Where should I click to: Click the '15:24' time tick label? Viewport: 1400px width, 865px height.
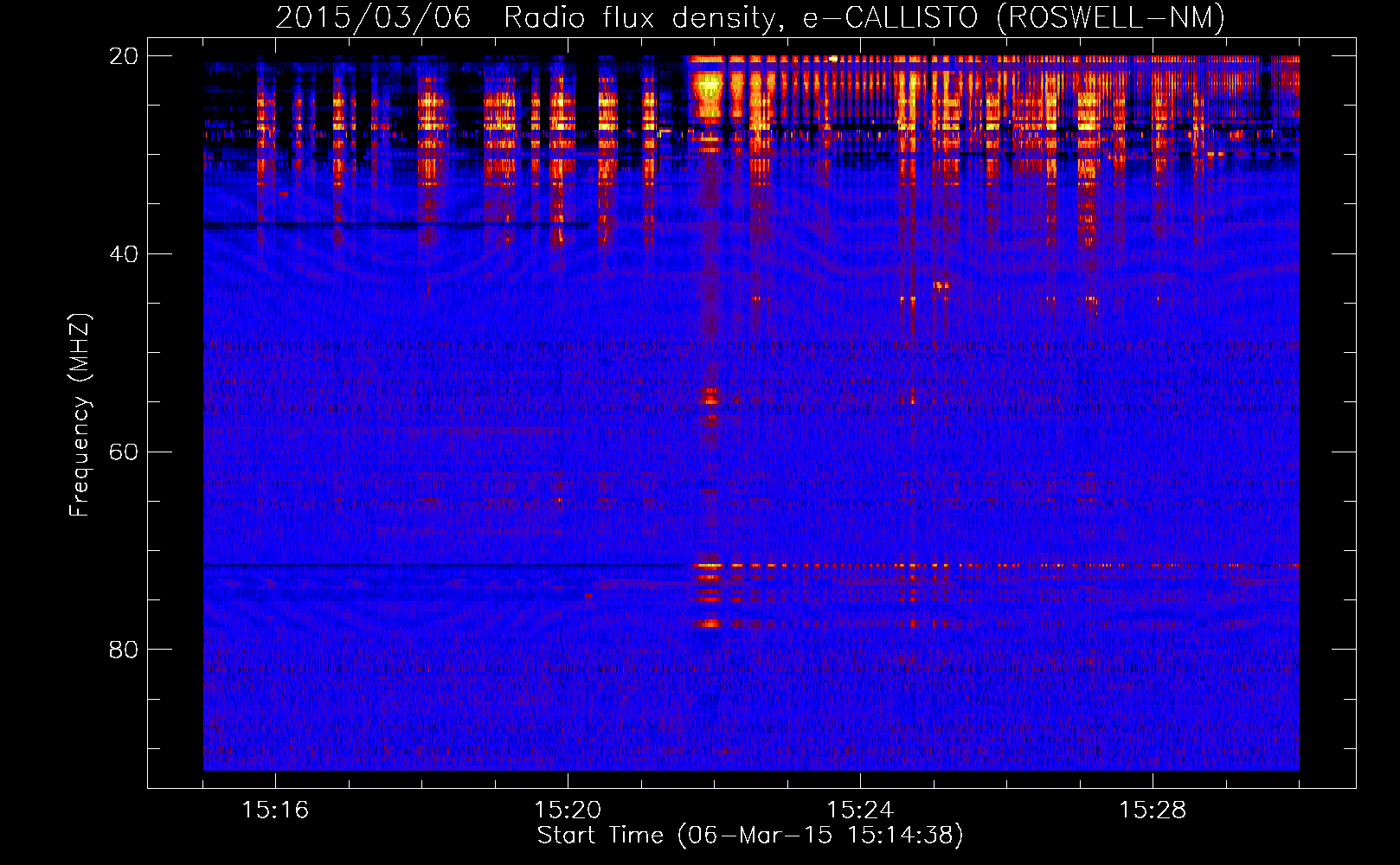point(860,810)
